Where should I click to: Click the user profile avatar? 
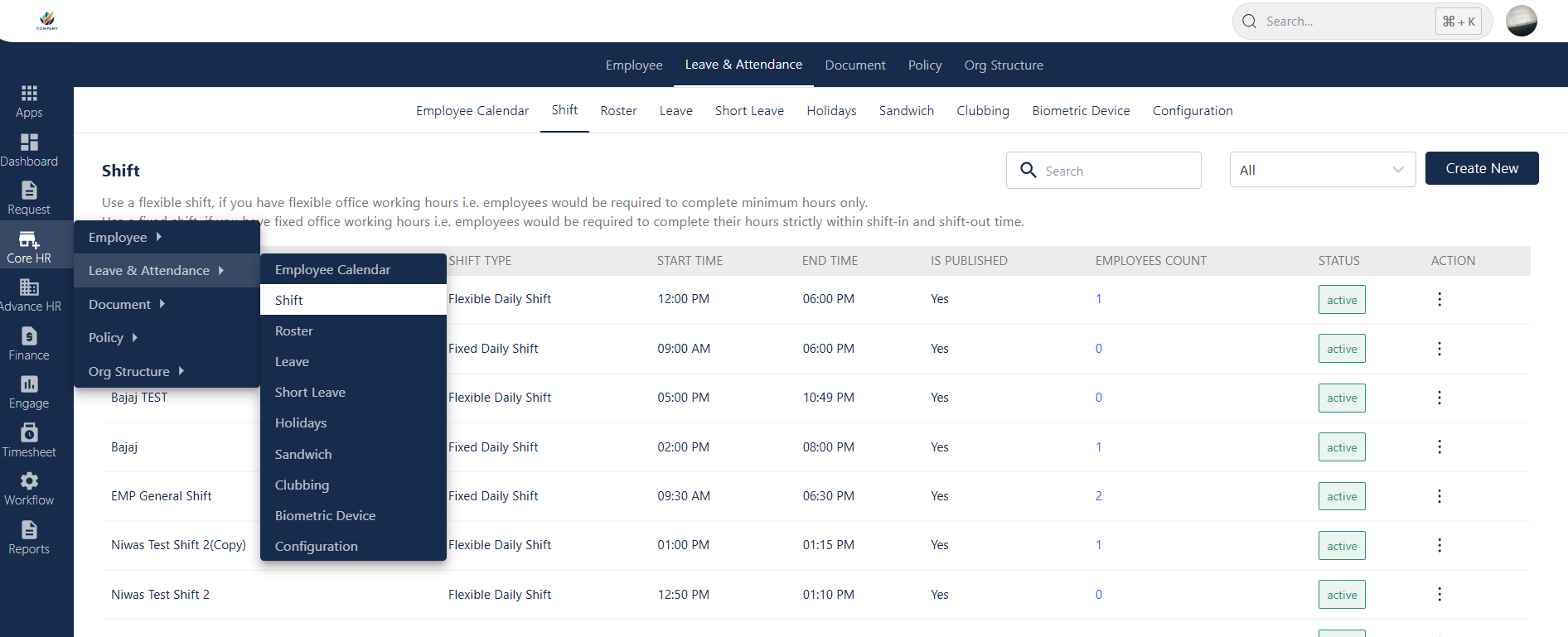(x=1521, y=21)
